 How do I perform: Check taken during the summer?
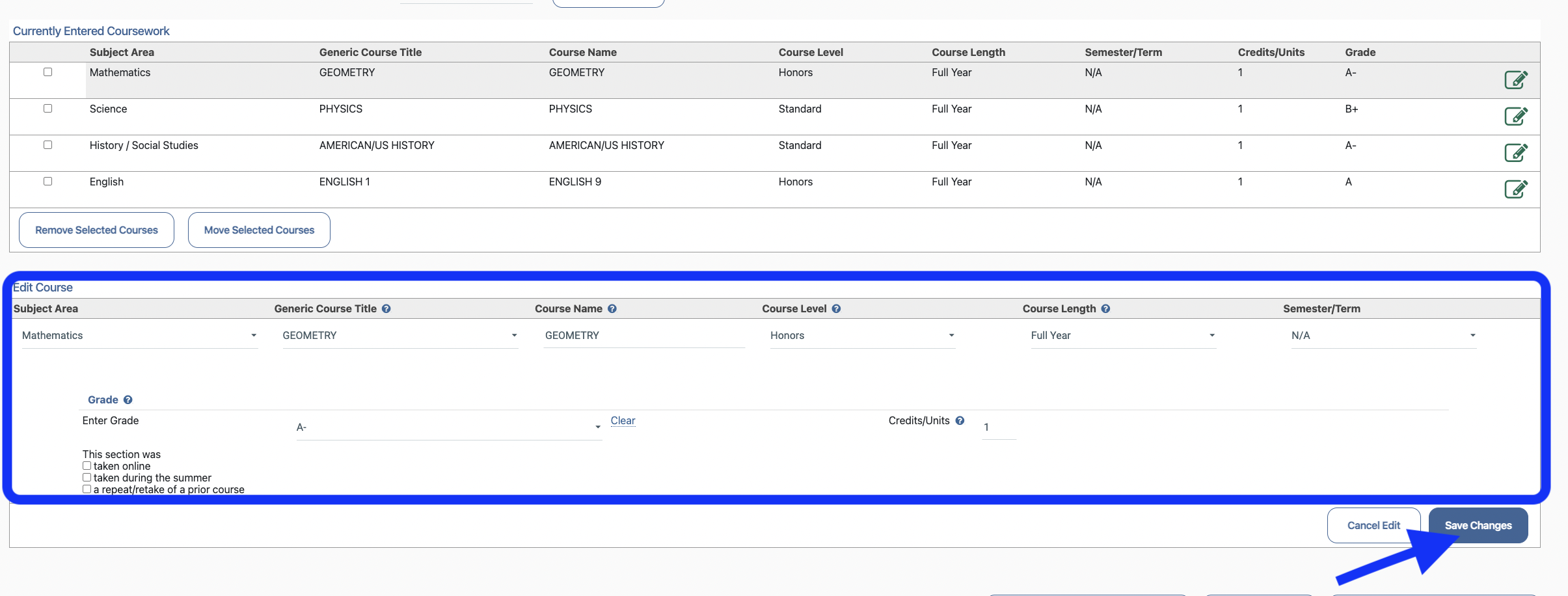87,477
